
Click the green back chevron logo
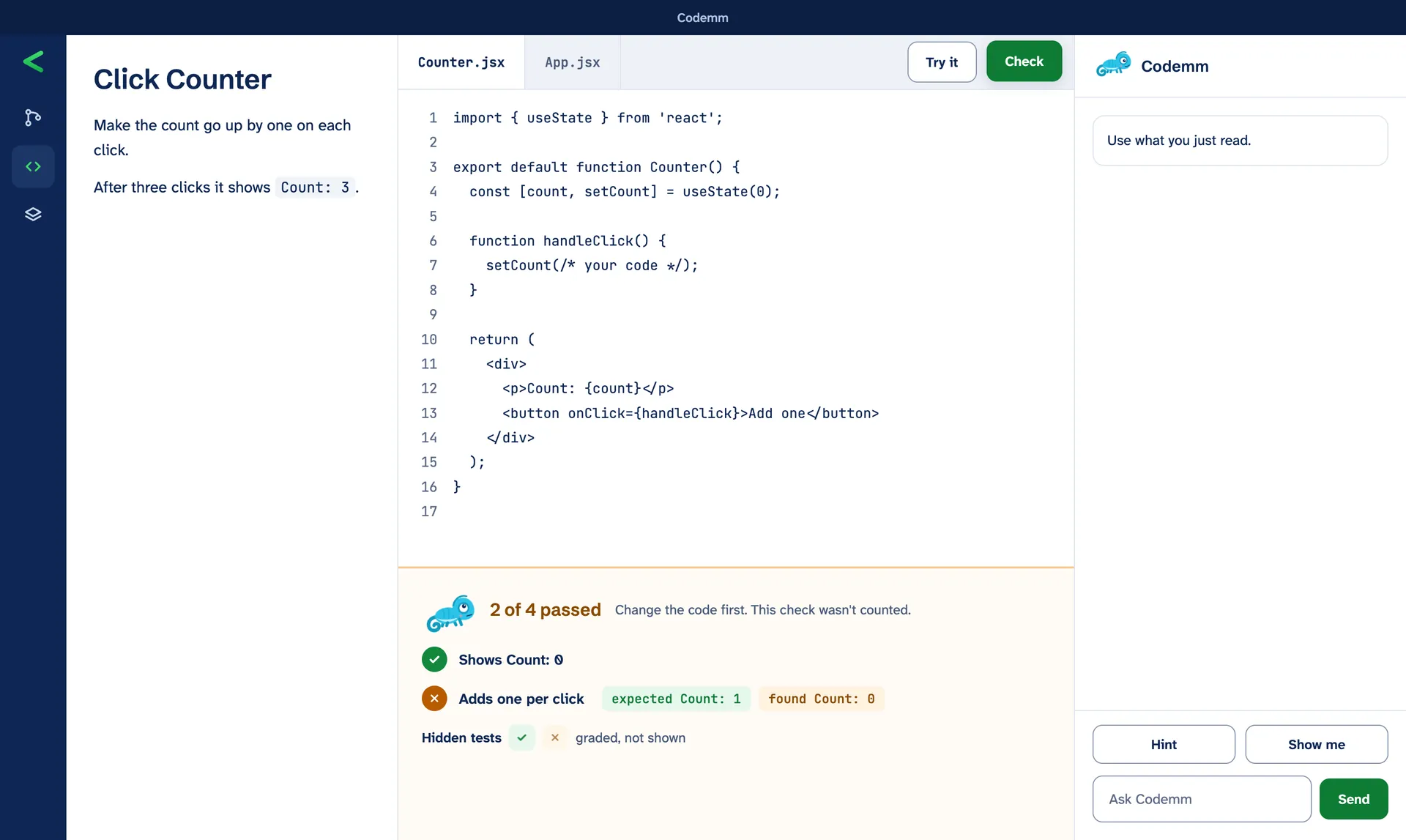(33, 62)
